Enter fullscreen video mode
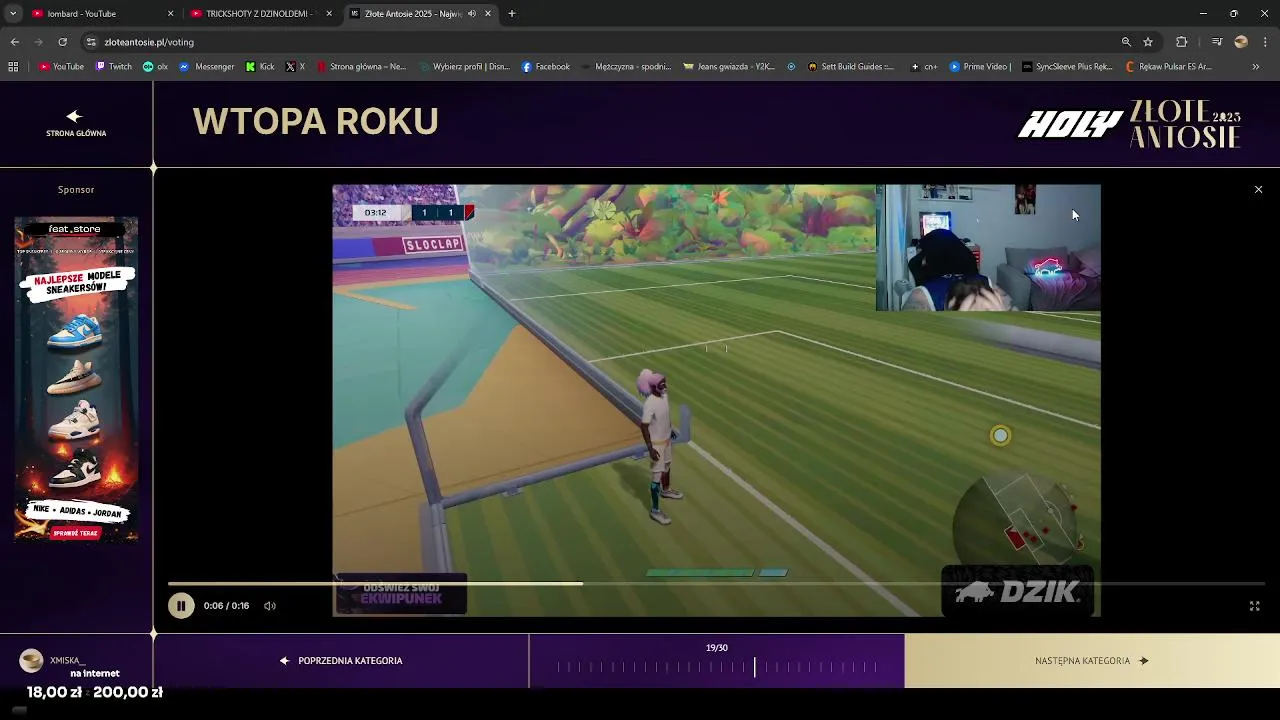The width and height of the screenshot is (1280, 720). (x=1254, y=606)
